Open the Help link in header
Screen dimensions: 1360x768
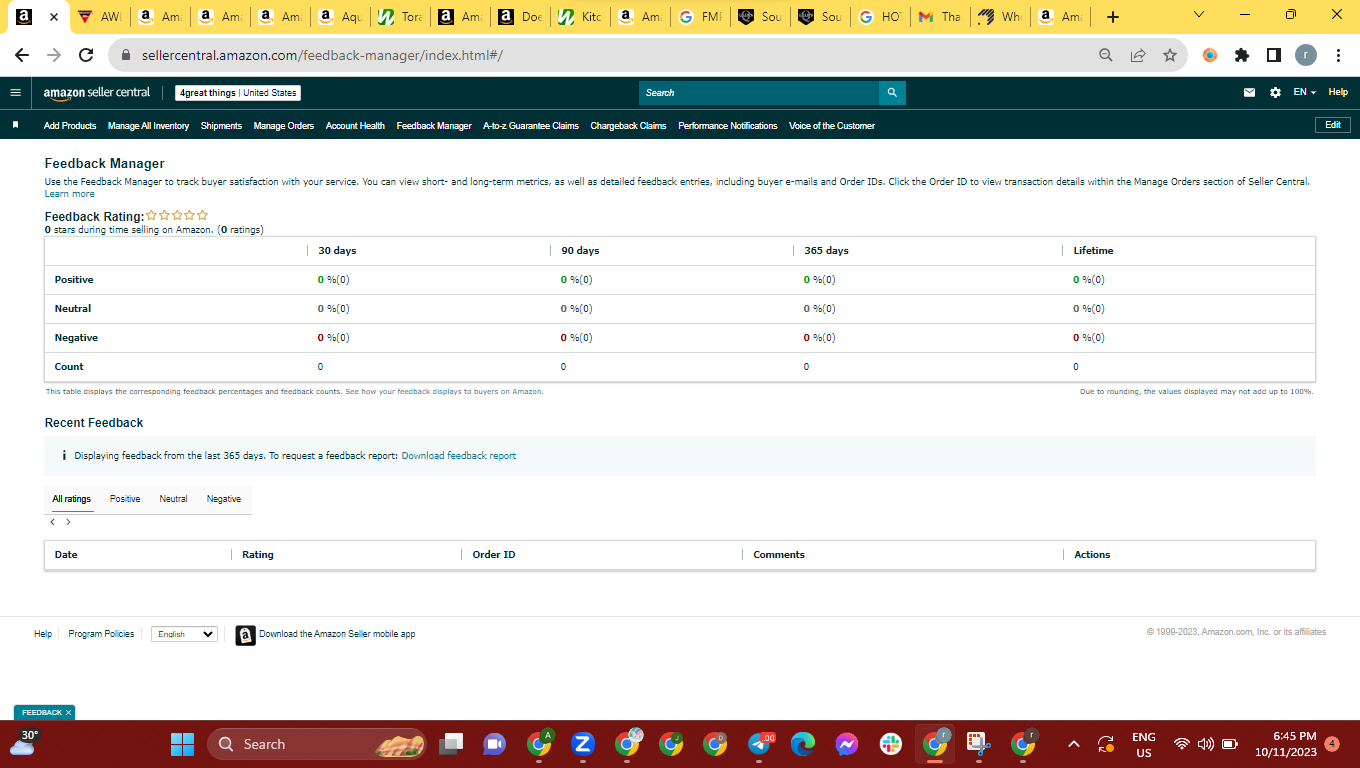tap(1338, 92)
